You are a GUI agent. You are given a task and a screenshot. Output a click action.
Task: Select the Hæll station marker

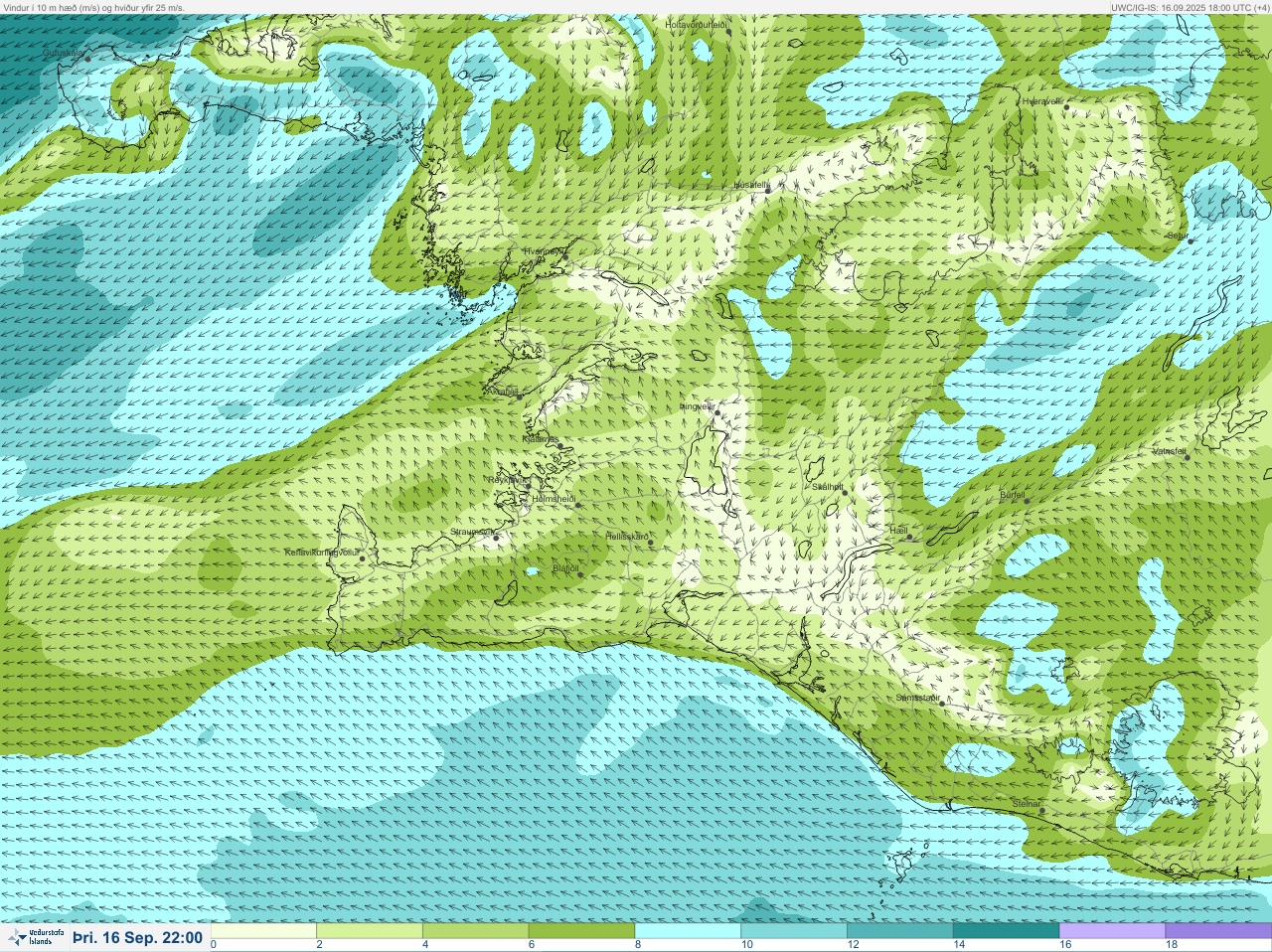pyautogui.click(x=909, y=538)
